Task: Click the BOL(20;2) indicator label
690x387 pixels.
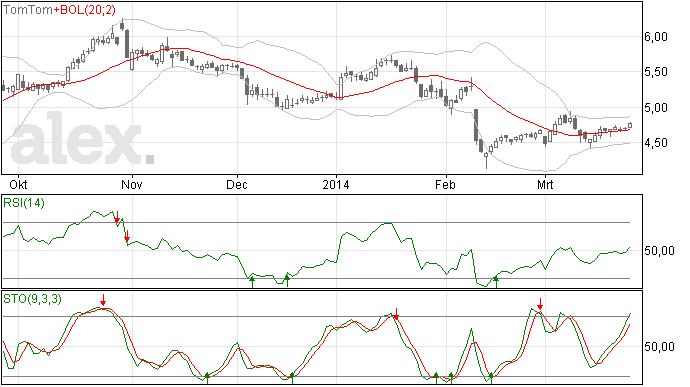Action: coord(87,10)
